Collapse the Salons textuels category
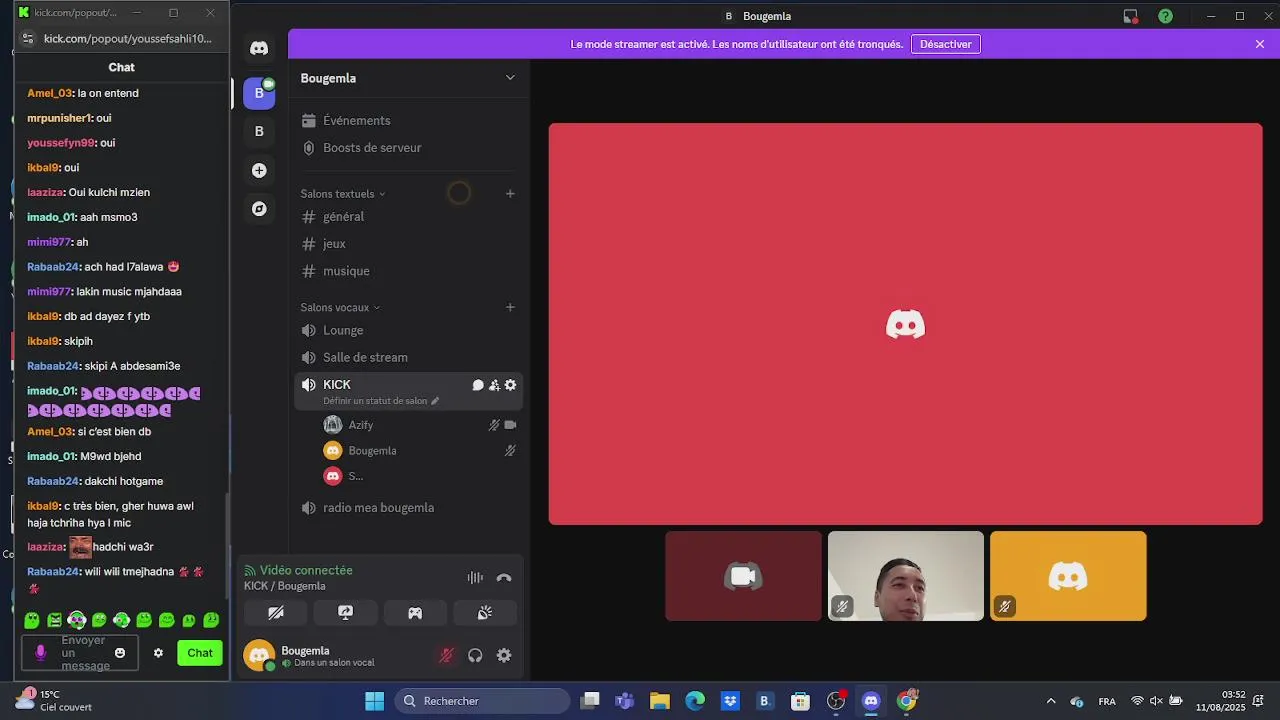This screenshot has width=1280, height=720. (343, 194)
